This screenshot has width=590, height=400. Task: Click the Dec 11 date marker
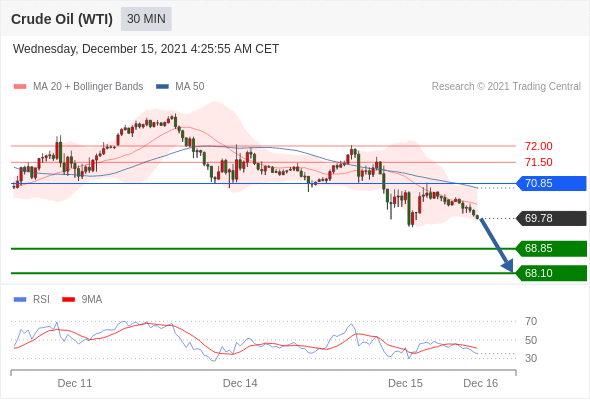coord(75,383)
